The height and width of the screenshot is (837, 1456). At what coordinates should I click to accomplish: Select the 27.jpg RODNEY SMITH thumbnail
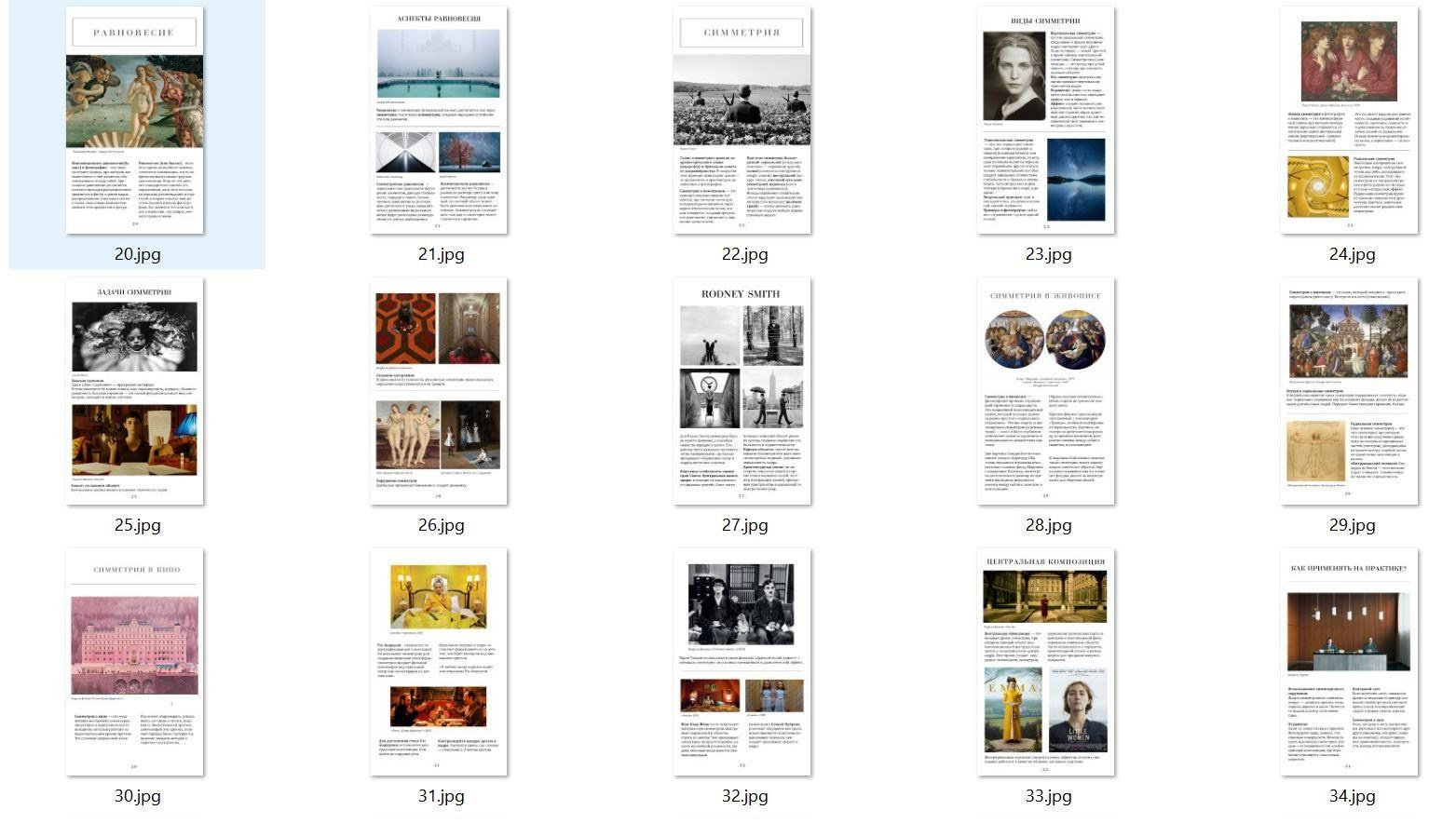(x=742, y=391)
